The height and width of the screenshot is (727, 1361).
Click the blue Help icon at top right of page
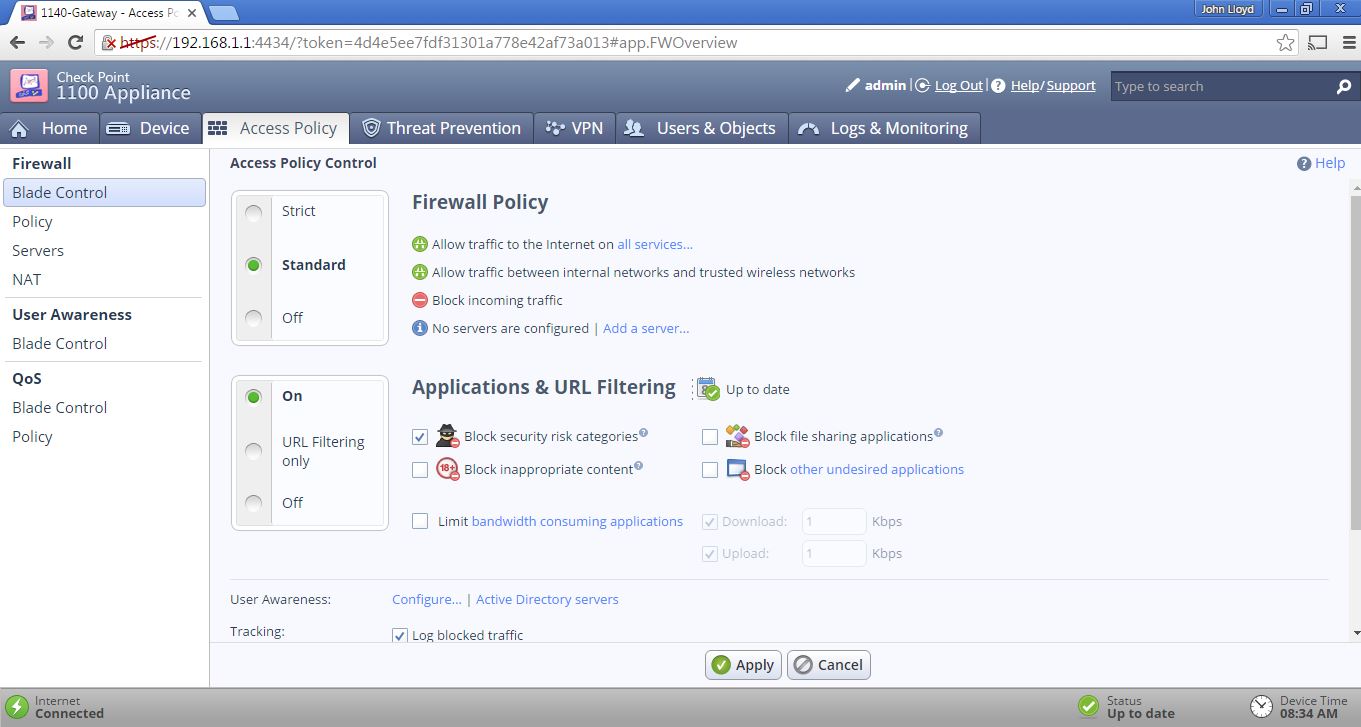[x=1304, y=163]
